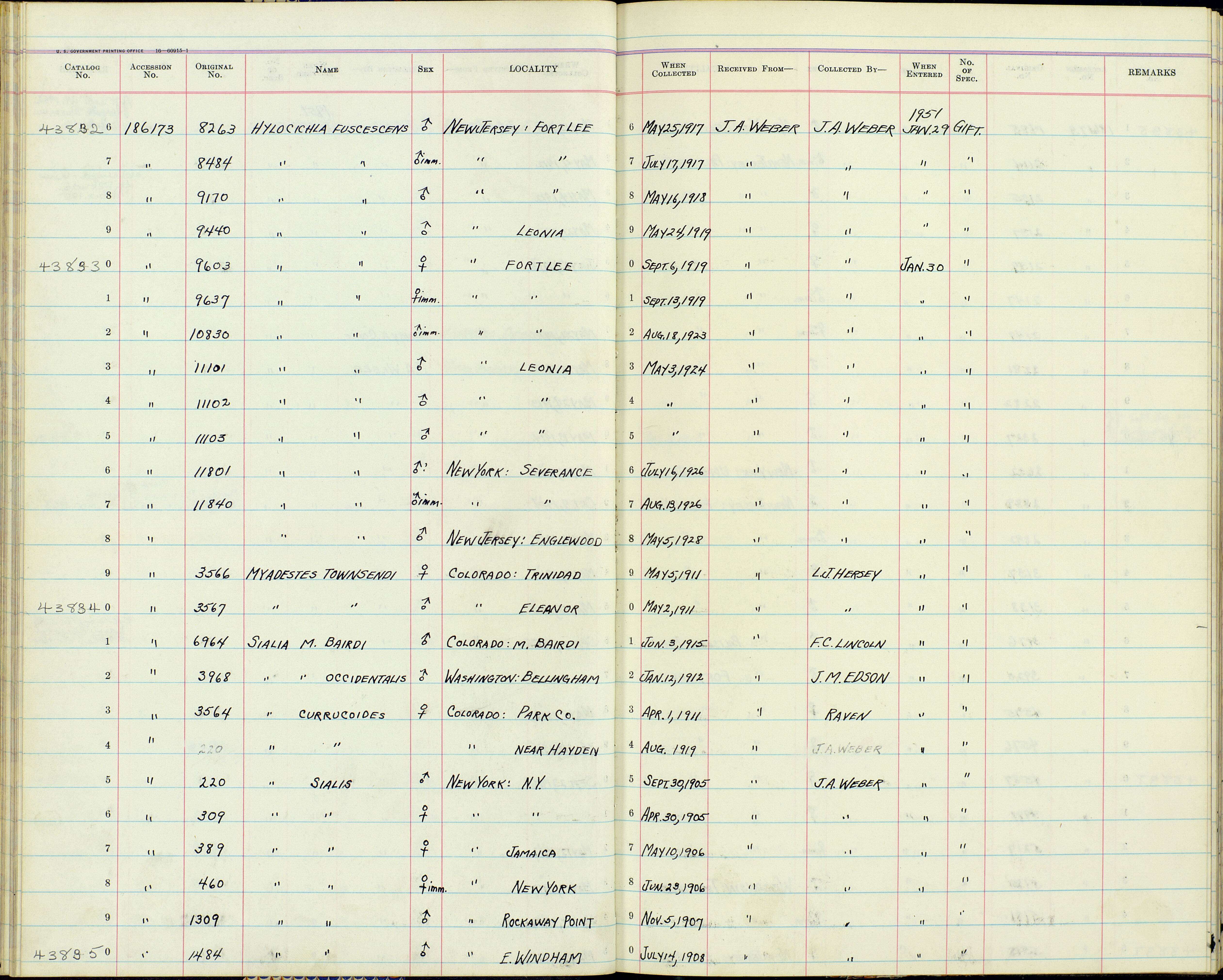This screenshot has height=980, width=1223.
Task: Click the 'Received From—' column header
Action: click(x=755, y=69)
